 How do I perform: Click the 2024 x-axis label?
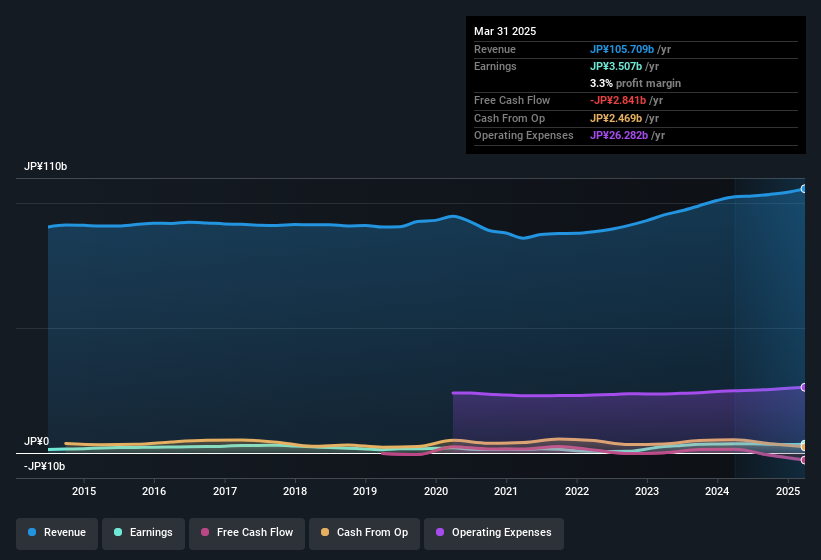[717, 491]
